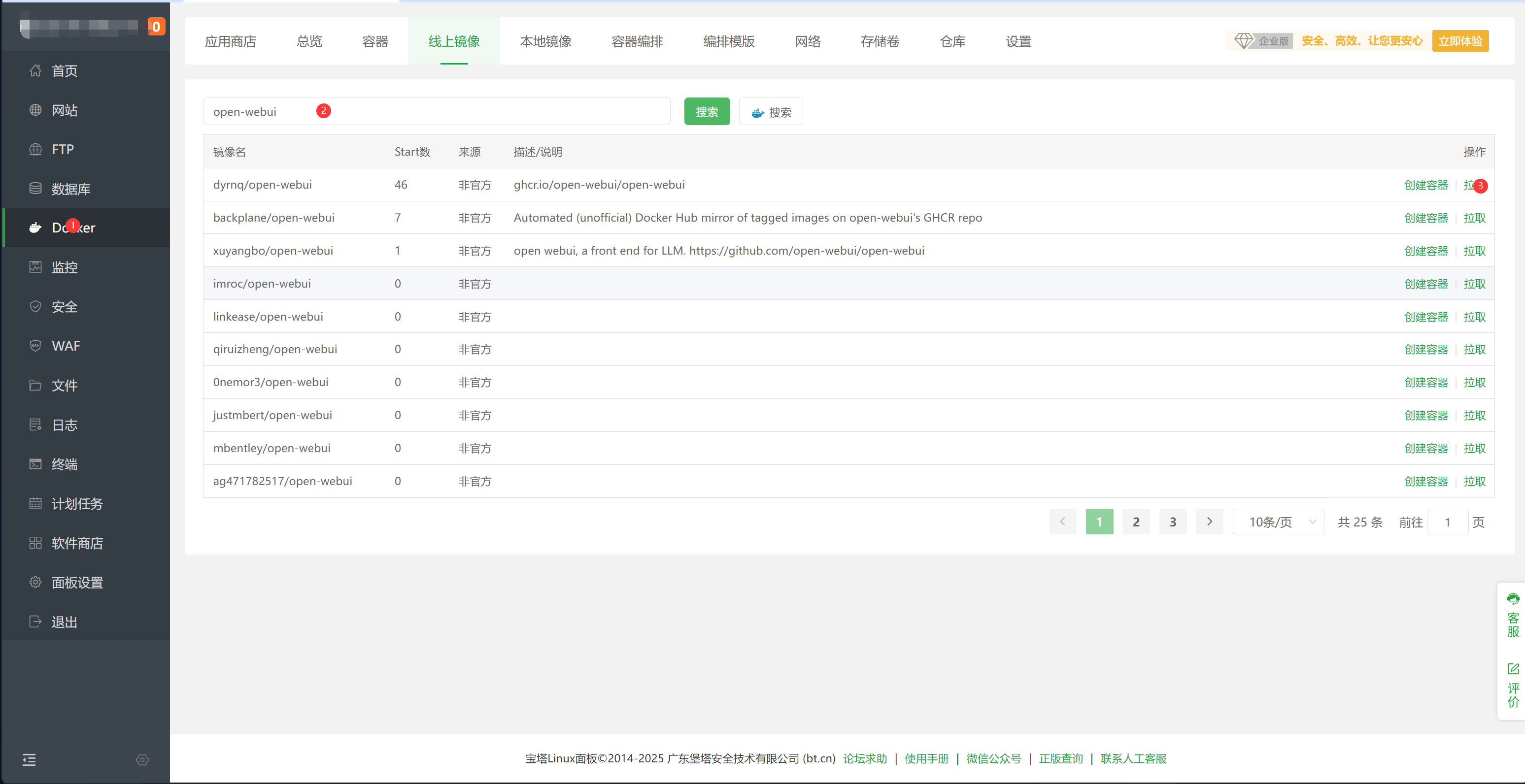1525x784 pixels.
Task: Go to next page with right chevron
Action: tap(1209, 522)
